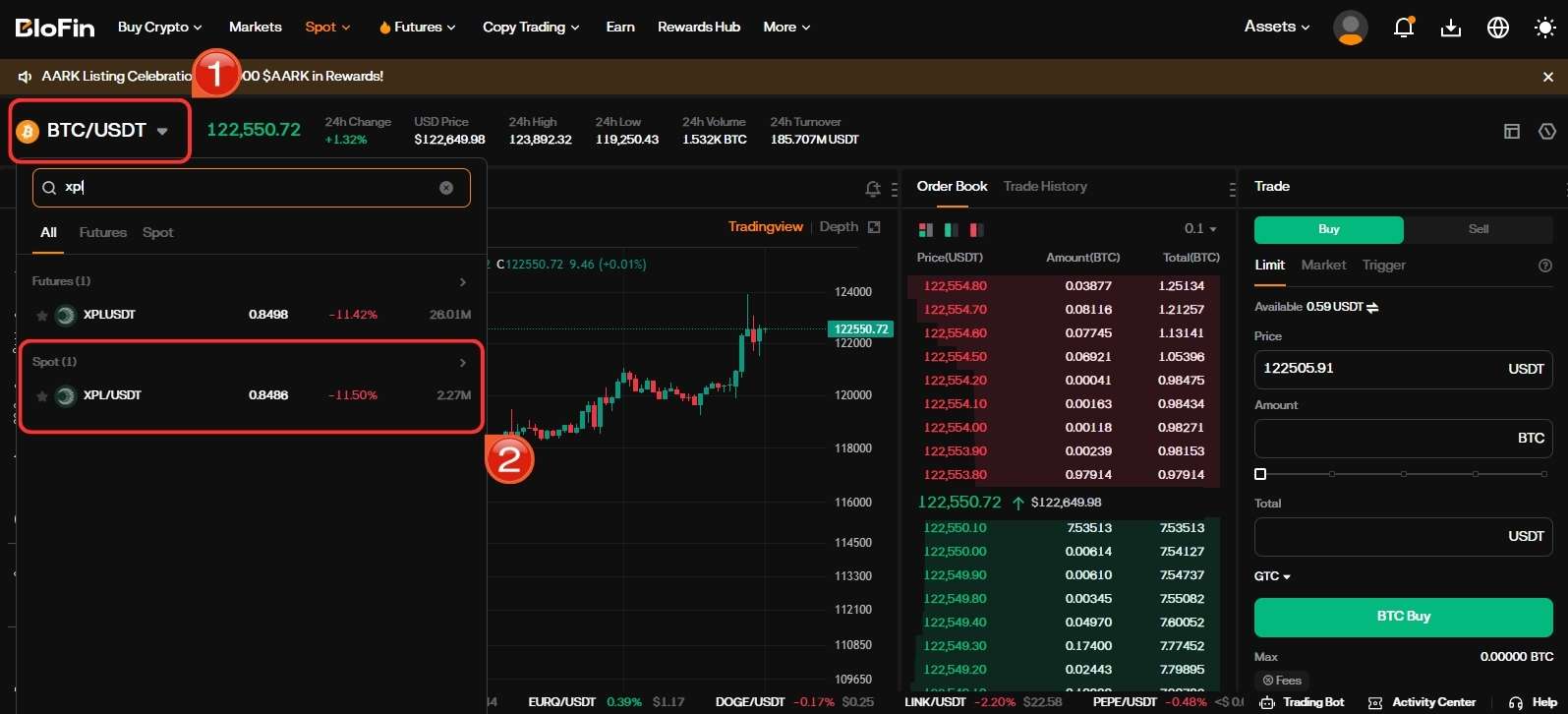Toggle the light/dark theme sun icon
The width and height of the screenshot is (1568, 714).
click(x=1544, y=28)
